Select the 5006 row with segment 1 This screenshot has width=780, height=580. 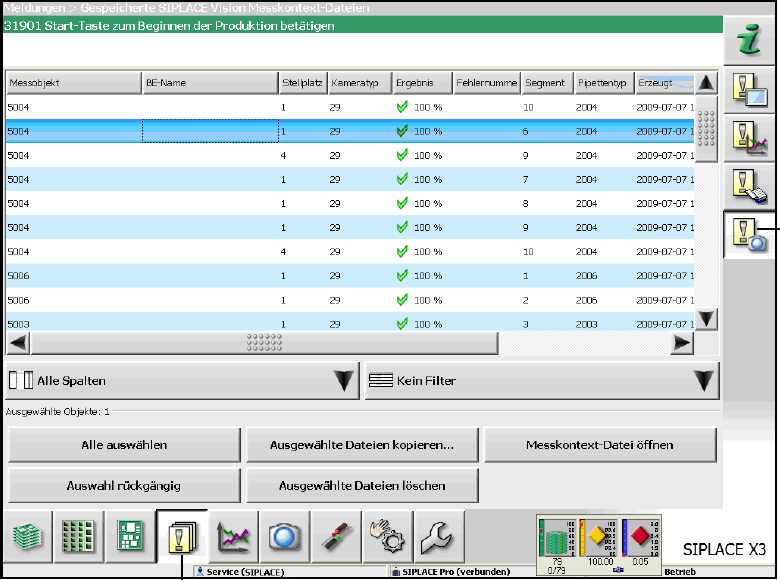[x=350, y=276]
